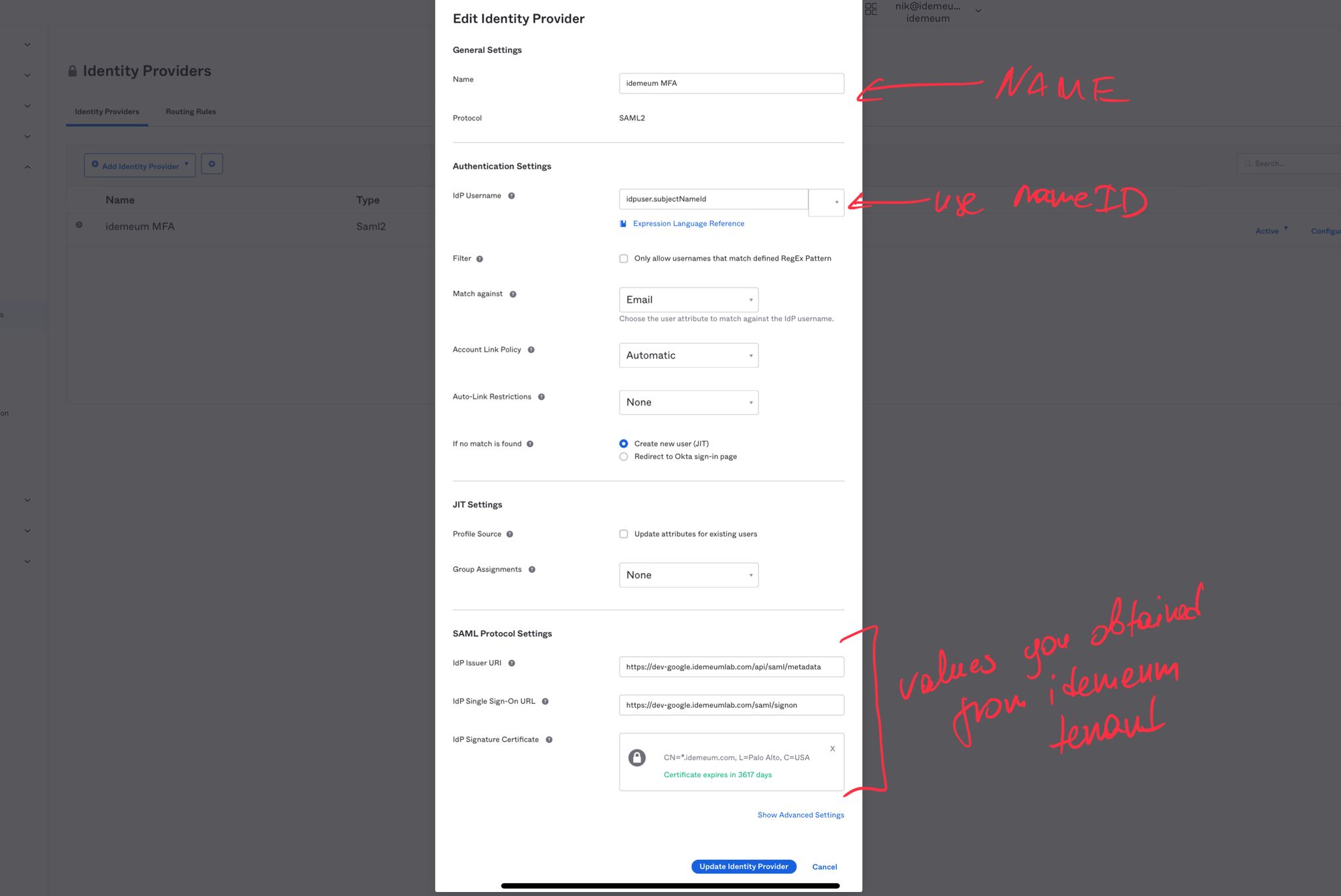The width and height of the screenshot is (1341, 896).
Task: Click the Name column header
Action: click(x=120, y=200)
